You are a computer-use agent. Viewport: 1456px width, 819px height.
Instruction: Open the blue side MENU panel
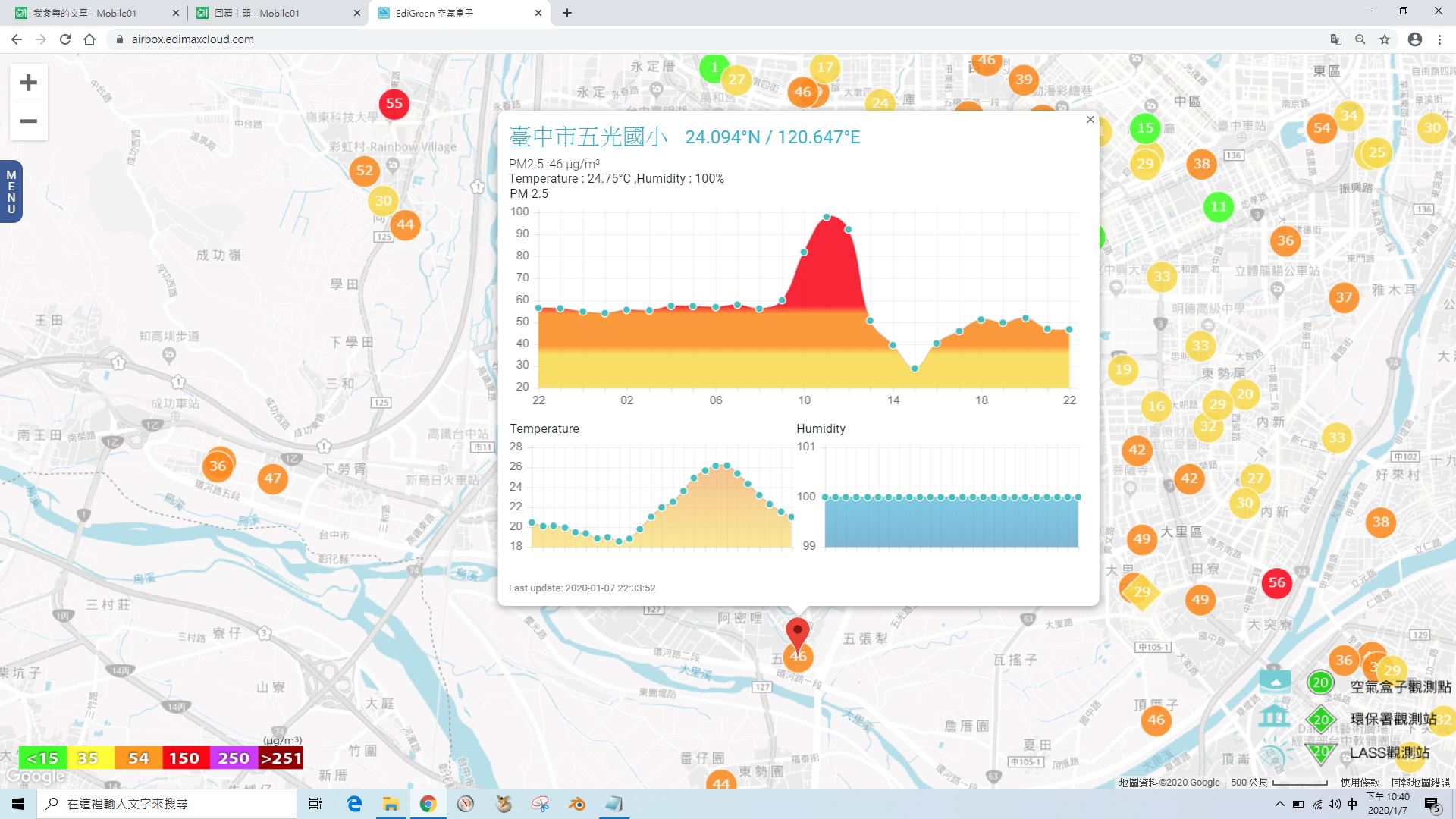click(x=11, y=192)
